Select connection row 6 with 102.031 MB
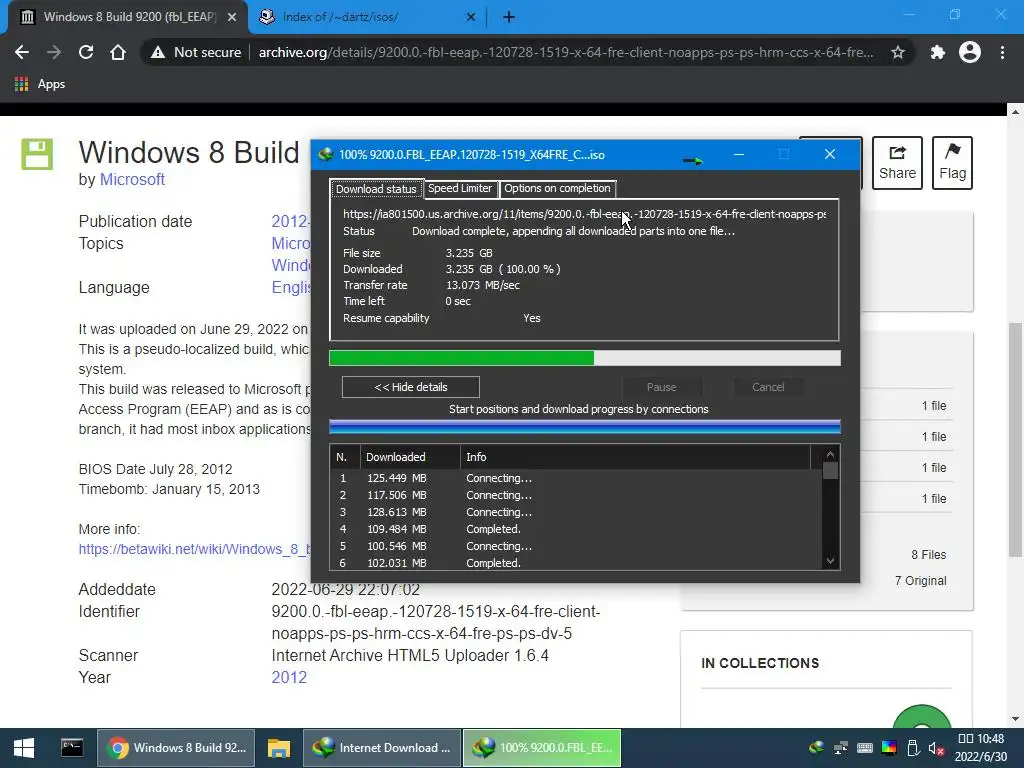 pos(576,563)
